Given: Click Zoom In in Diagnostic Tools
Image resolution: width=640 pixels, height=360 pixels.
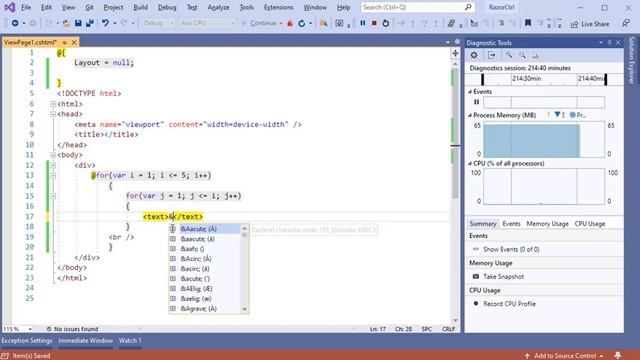Looking at the screenshot, I should [x=509, y=55].
